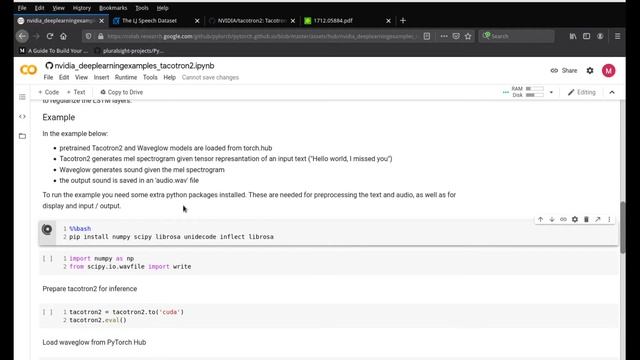Click the Colab logo
640x360 pixels.
[x=29, y=70]
